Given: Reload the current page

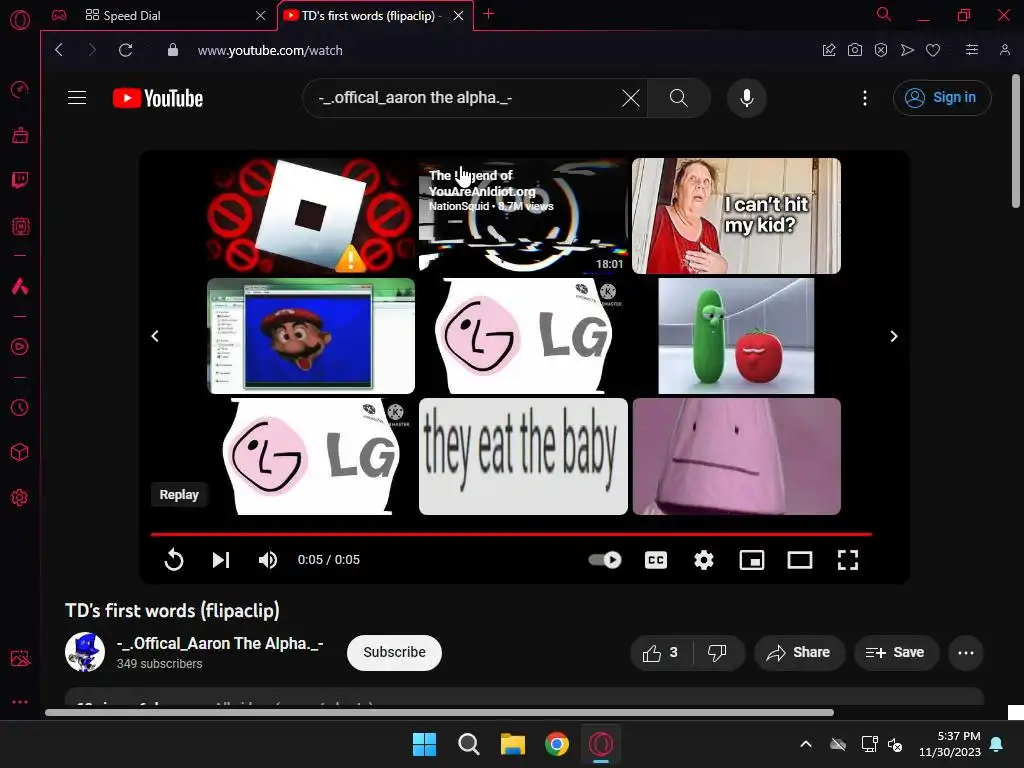Looking at the screenshot, I should click(x=125, y=50).
